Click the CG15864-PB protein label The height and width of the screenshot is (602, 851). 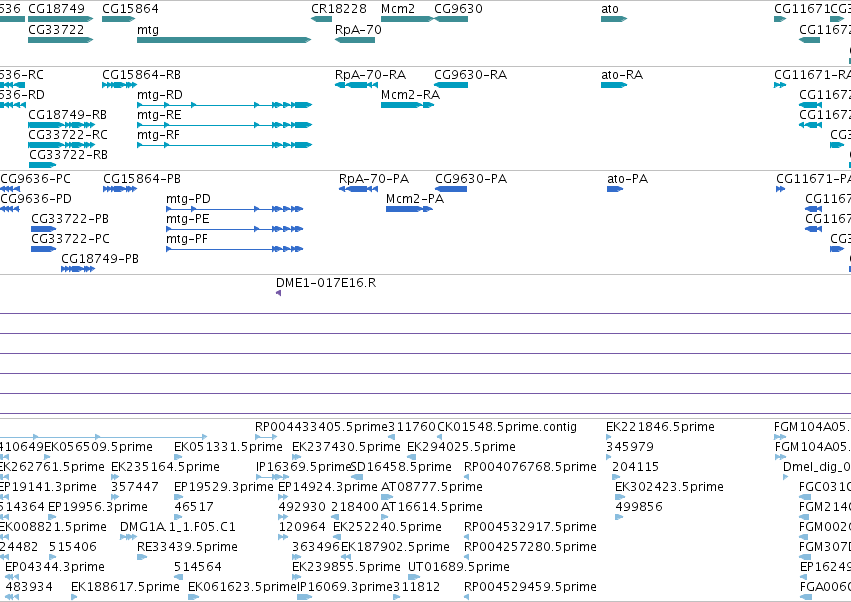click(x=142, y=179)
